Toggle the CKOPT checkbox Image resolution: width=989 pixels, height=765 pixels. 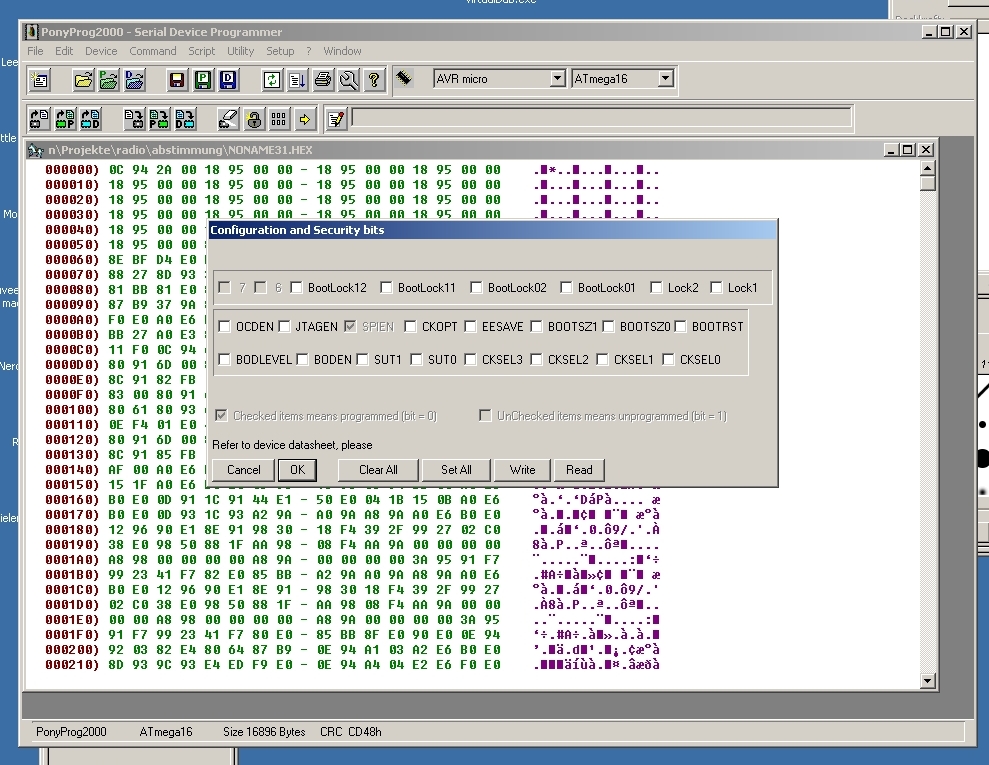411,327
